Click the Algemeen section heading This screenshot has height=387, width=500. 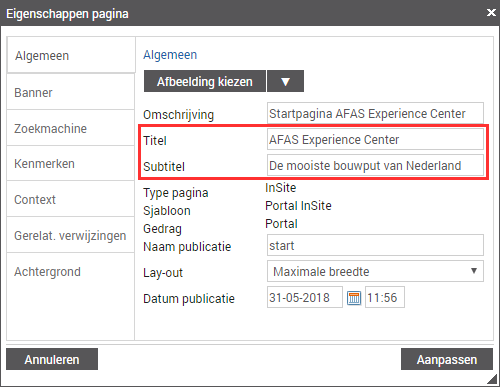click(x=170, y=55)
